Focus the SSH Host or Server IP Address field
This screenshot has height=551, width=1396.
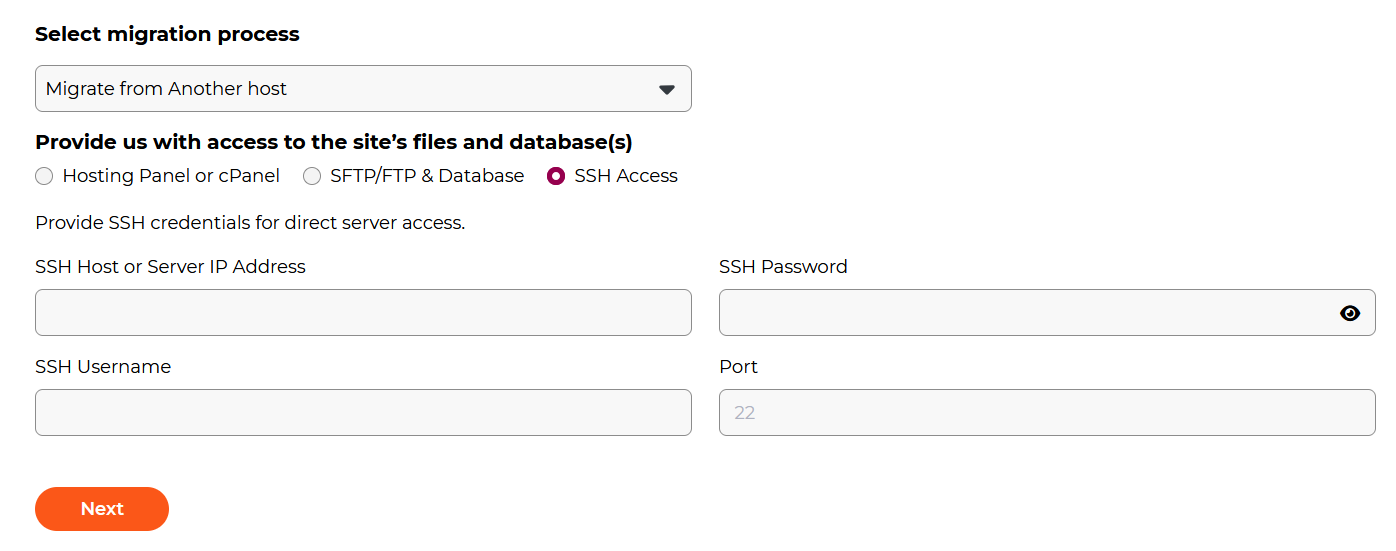point(363,313)
